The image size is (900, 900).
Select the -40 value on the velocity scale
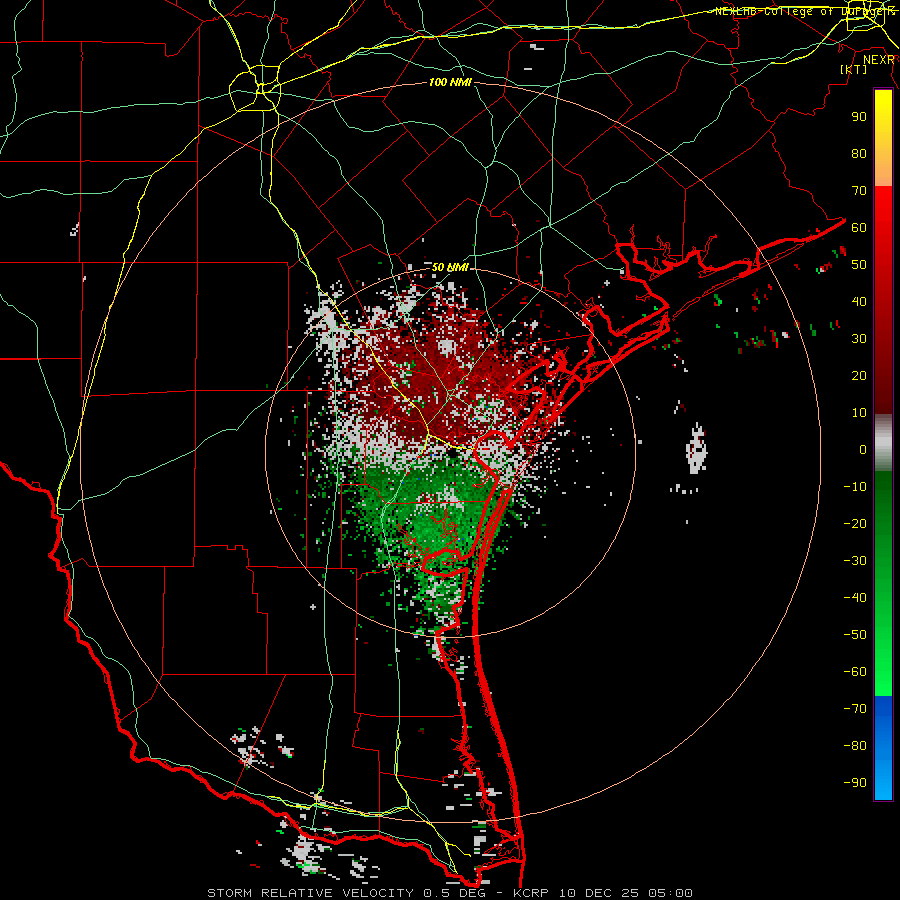click(855, 598)
